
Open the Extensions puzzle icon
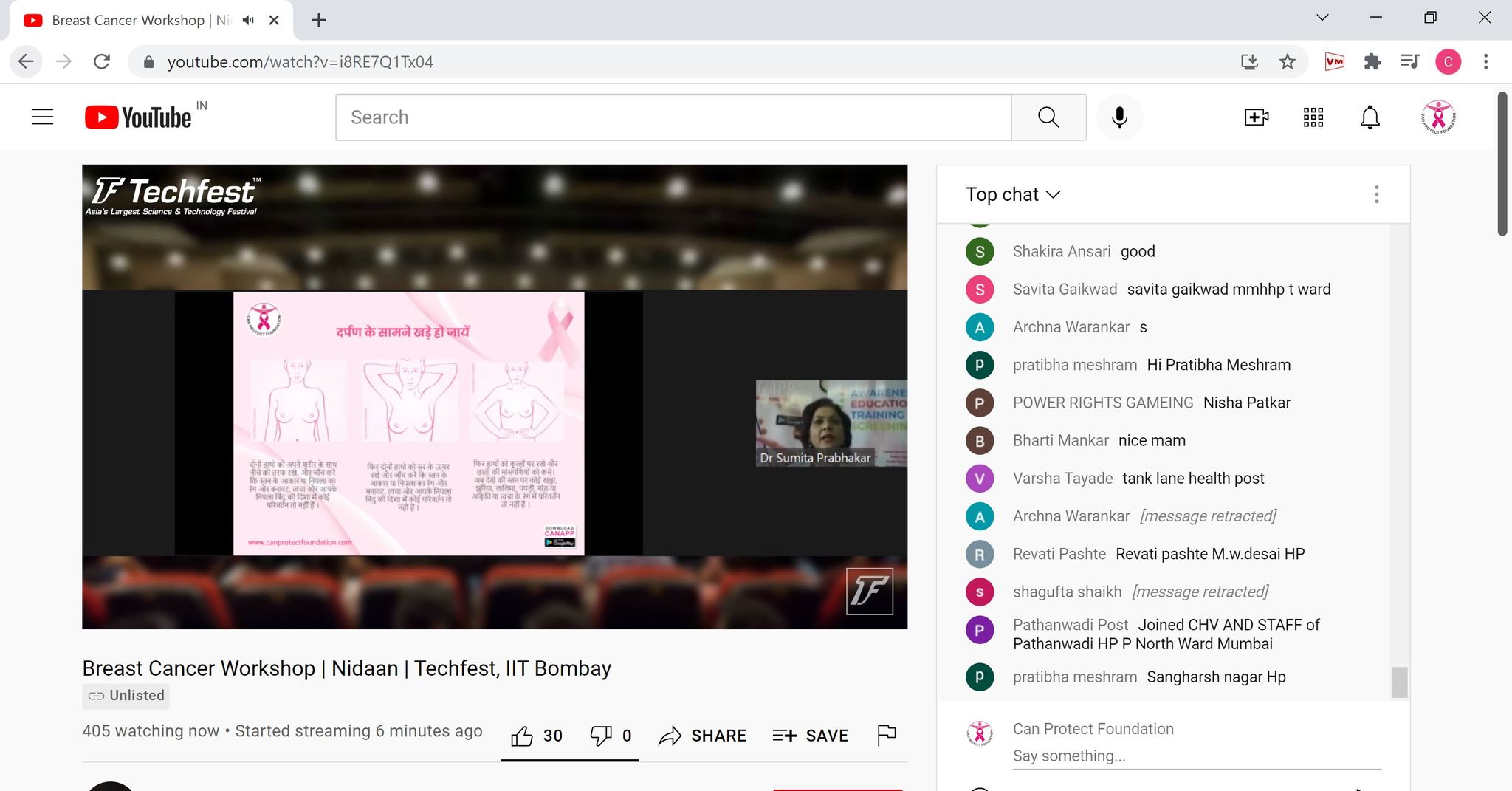[1372, 61]
